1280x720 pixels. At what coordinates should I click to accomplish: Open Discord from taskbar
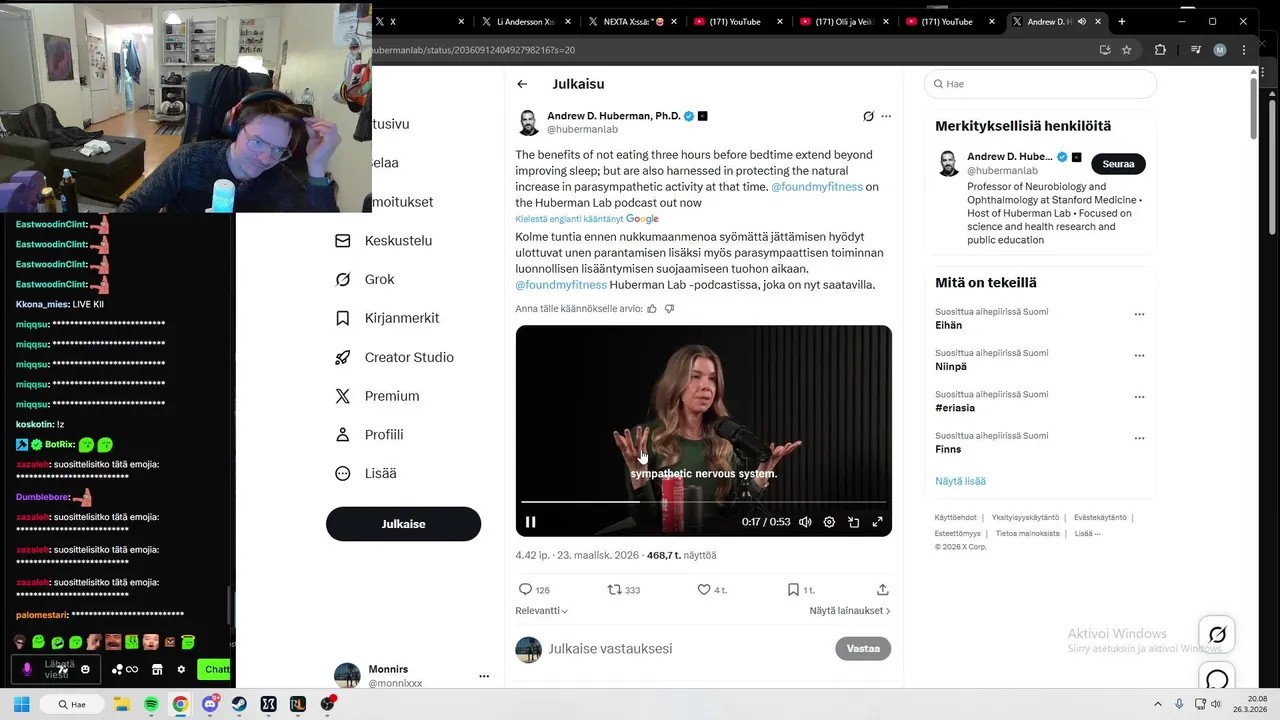coord(210,704)
